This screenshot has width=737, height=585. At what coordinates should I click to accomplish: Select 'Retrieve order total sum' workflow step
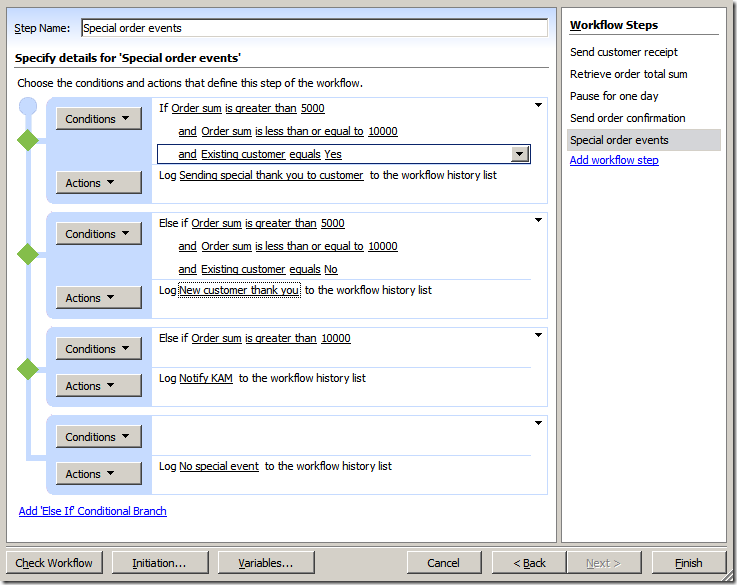[x=628, y=74]
